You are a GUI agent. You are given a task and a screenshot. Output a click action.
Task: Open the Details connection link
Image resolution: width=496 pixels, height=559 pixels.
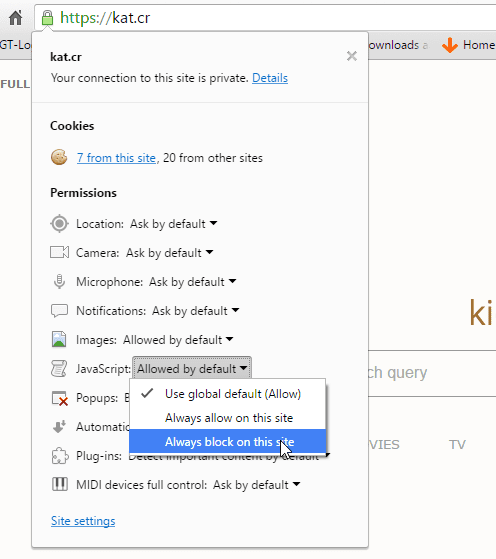[x=270, y=78]
